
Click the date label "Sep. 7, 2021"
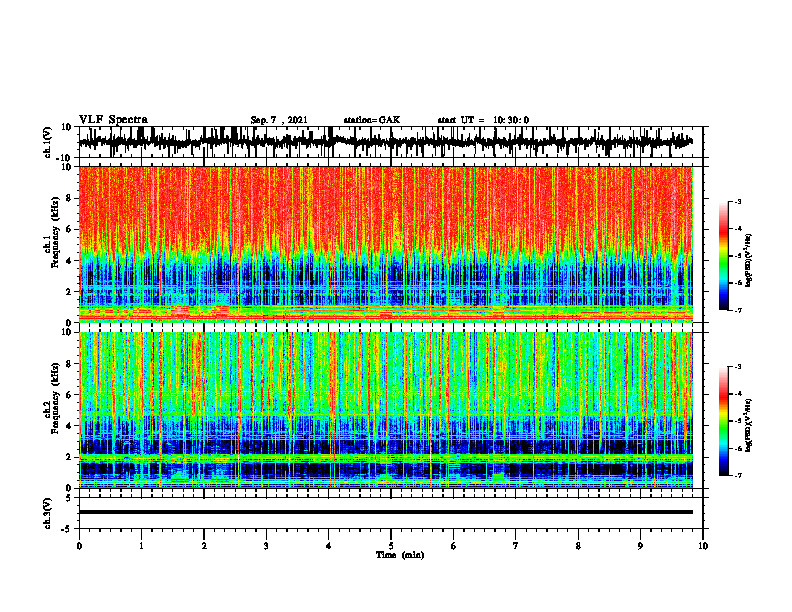(279, 120)
